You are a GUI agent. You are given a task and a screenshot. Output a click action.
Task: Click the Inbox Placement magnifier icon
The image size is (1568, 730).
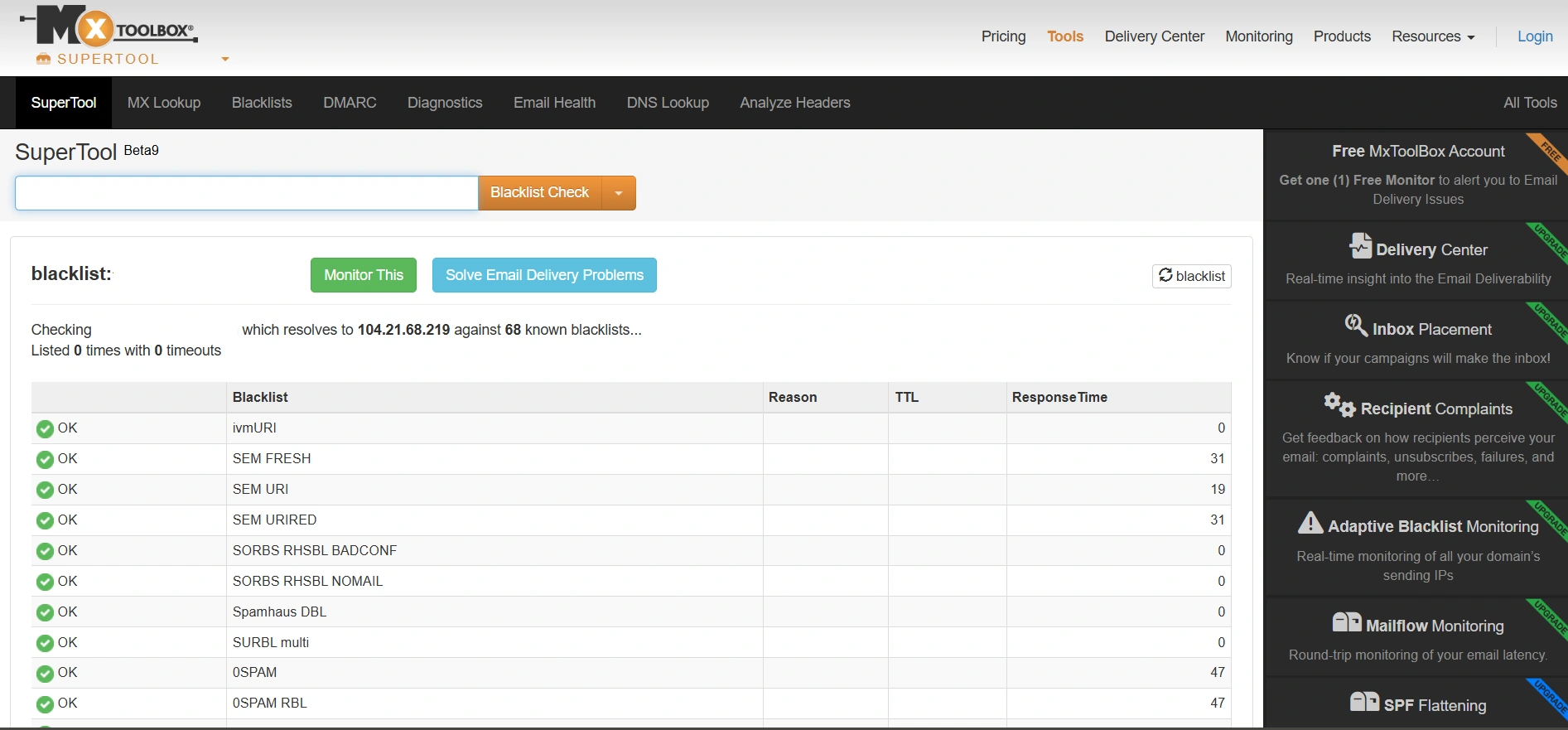(1356, 325)
